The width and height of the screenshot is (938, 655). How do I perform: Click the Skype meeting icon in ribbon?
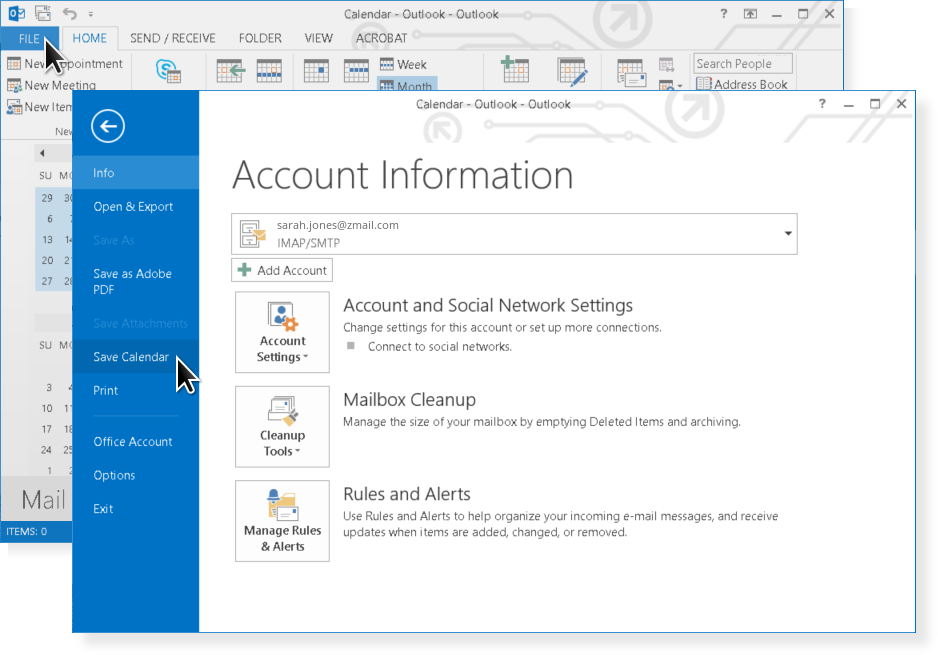[x=168, y=71]
